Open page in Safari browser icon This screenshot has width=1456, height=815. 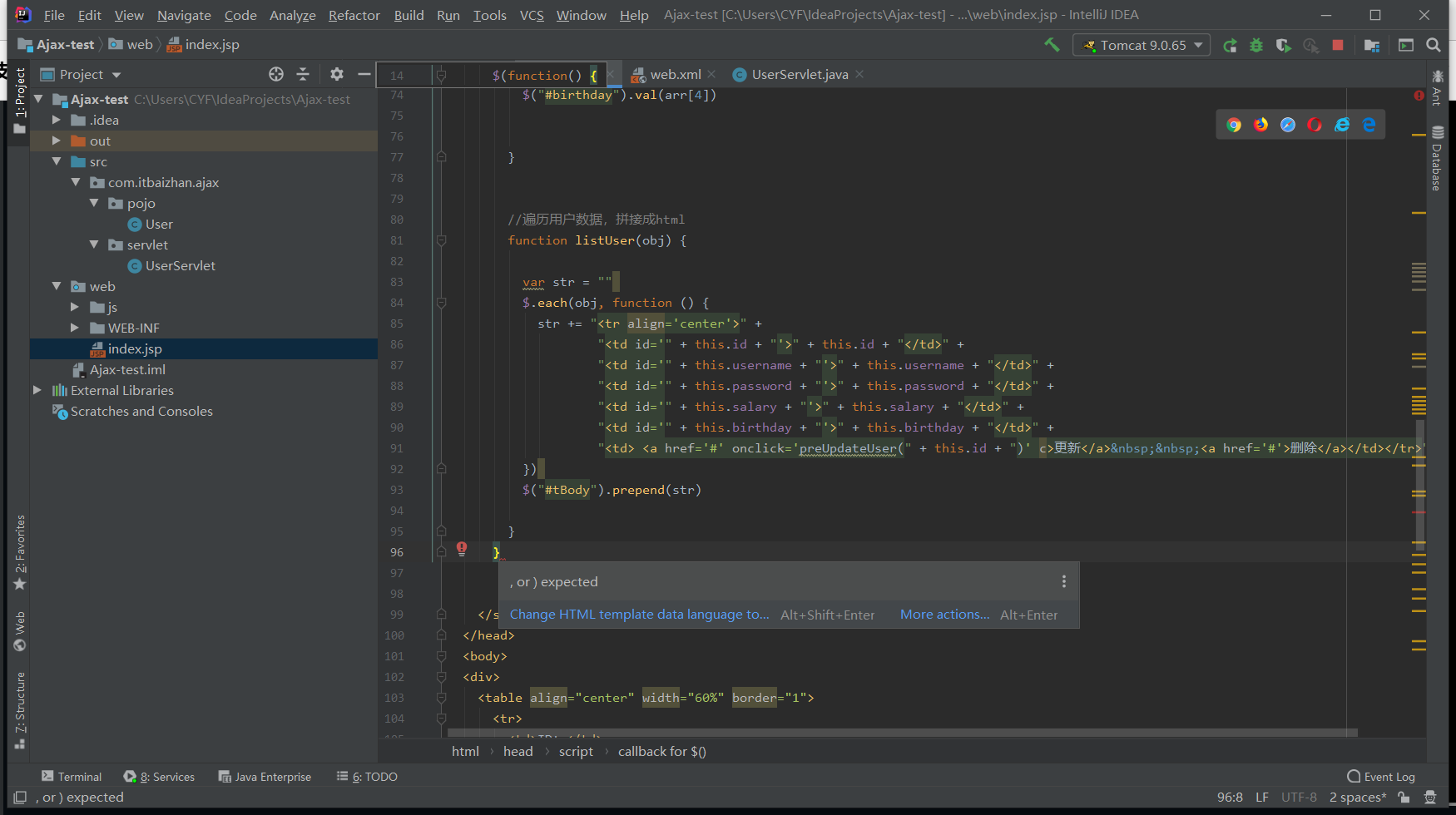coord(1288,125)
